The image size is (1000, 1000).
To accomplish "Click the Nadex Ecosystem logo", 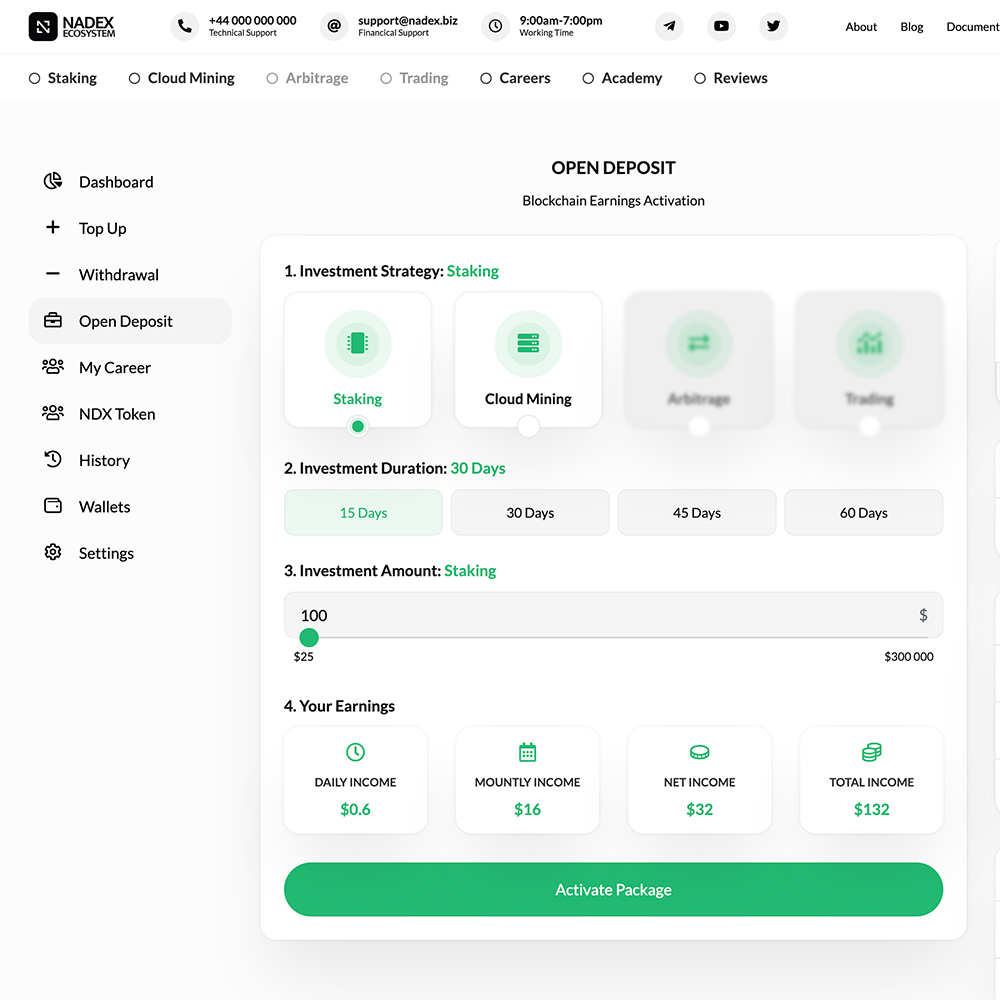I will (72, 27).
